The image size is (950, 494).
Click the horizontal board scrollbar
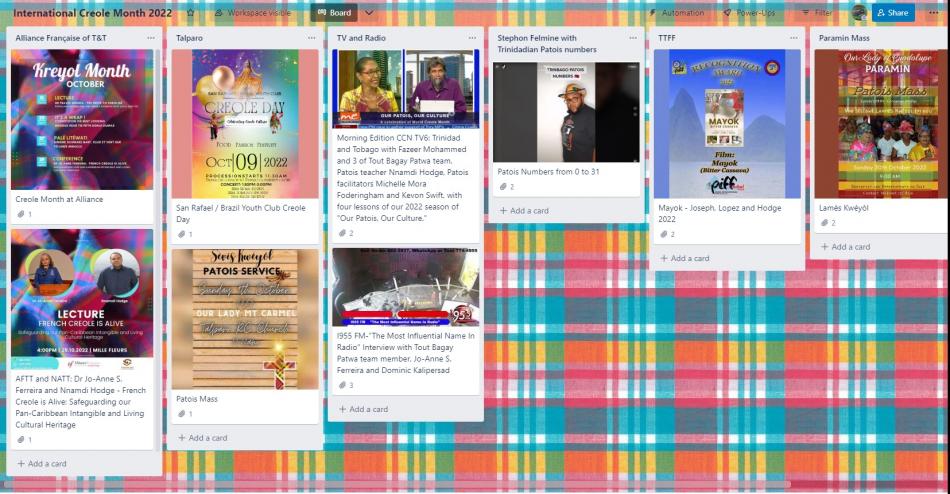[x=397, y=484]
